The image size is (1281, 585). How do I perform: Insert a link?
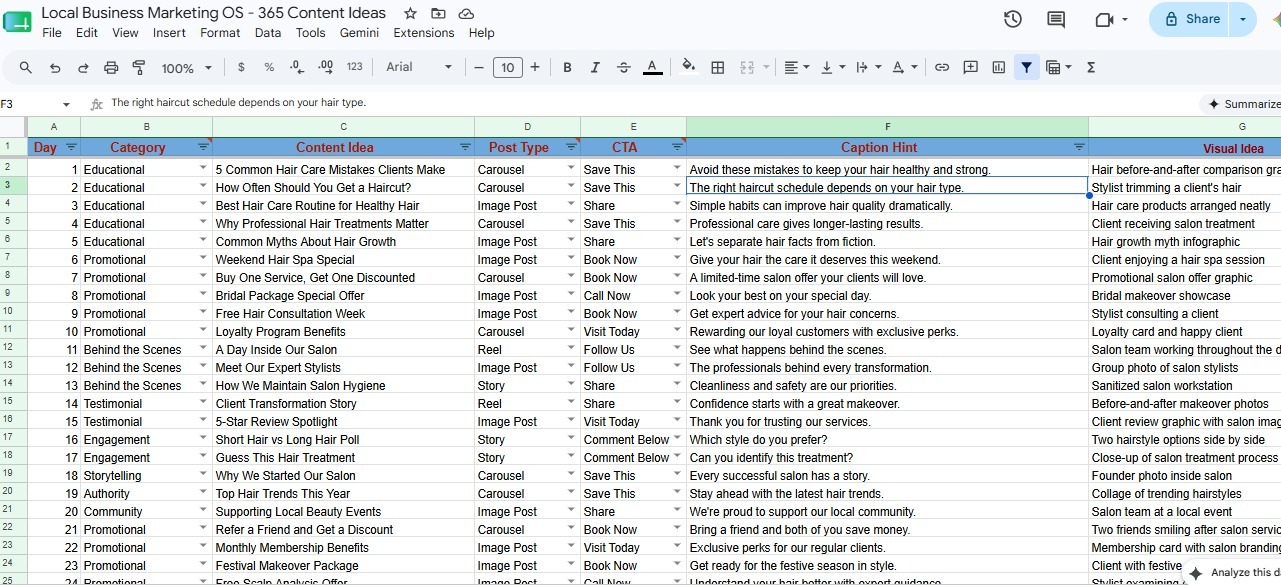(x=942, y=67)
